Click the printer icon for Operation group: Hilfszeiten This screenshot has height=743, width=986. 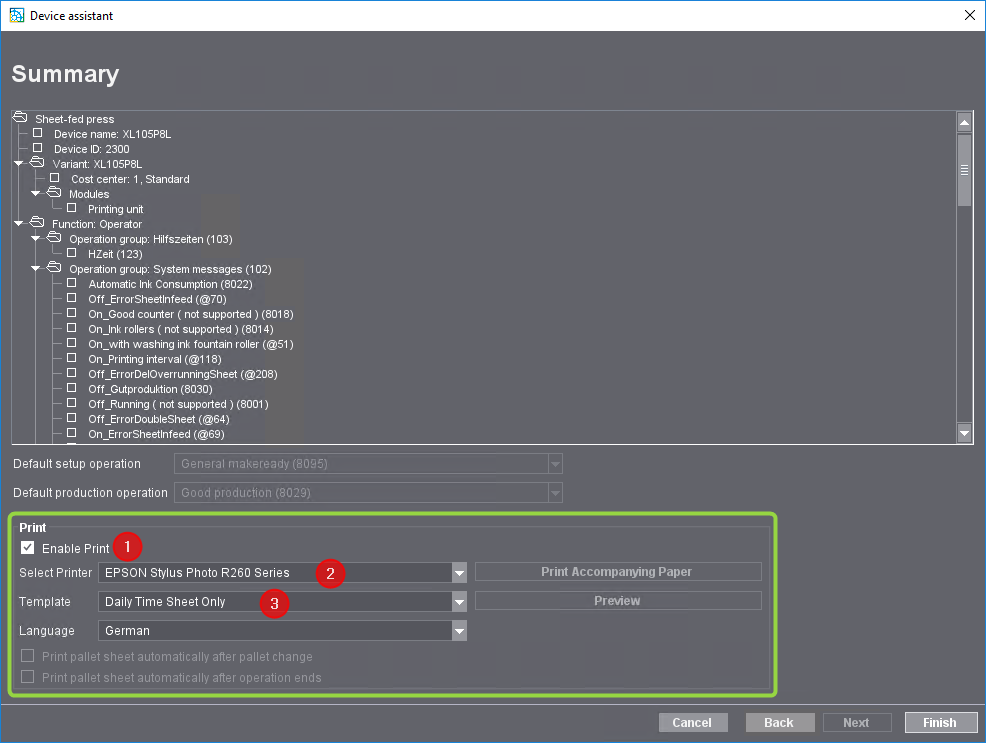pyautogui.click(x=52, y=239)
